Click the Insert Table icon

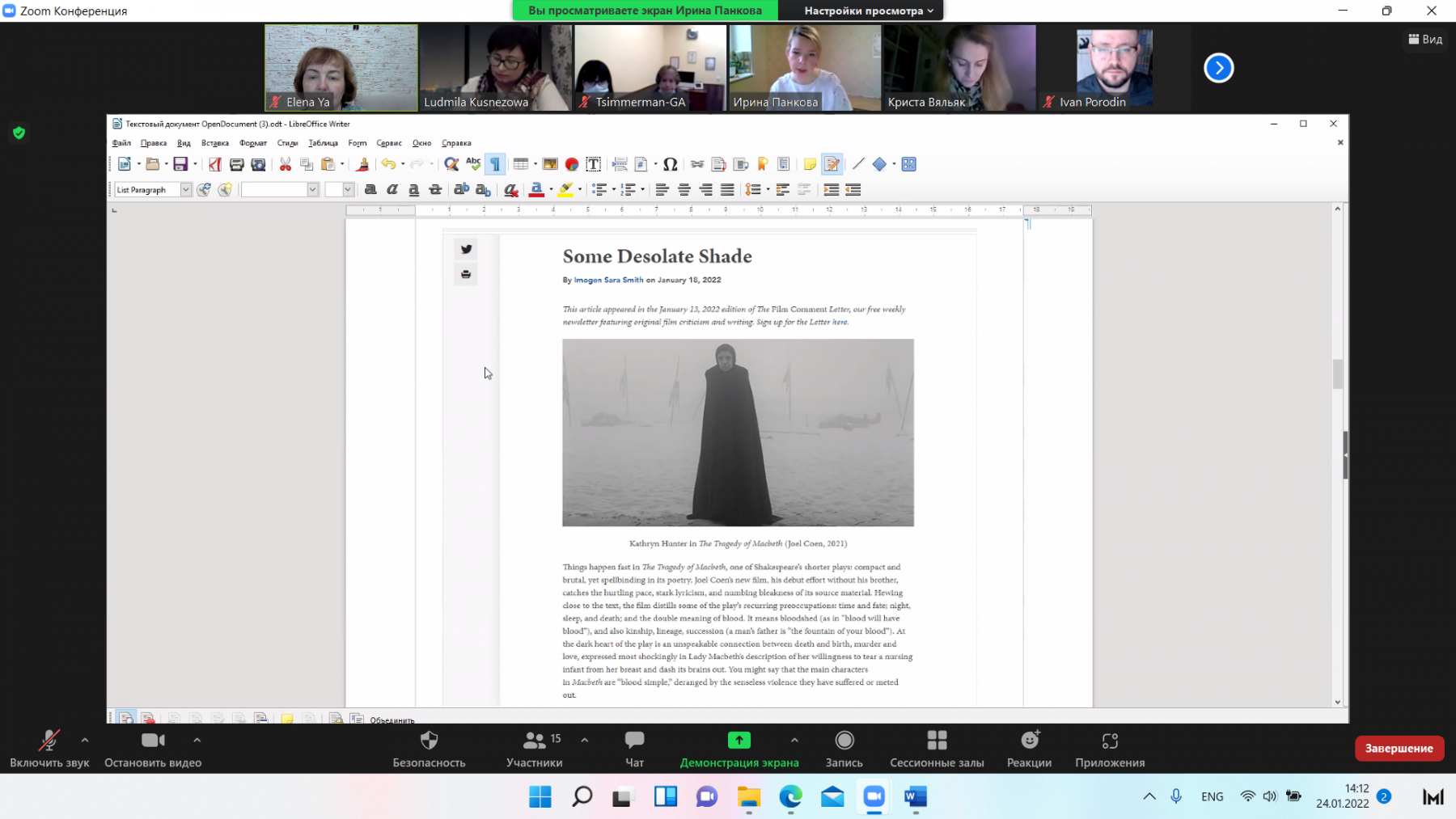(x=521, y=164)
